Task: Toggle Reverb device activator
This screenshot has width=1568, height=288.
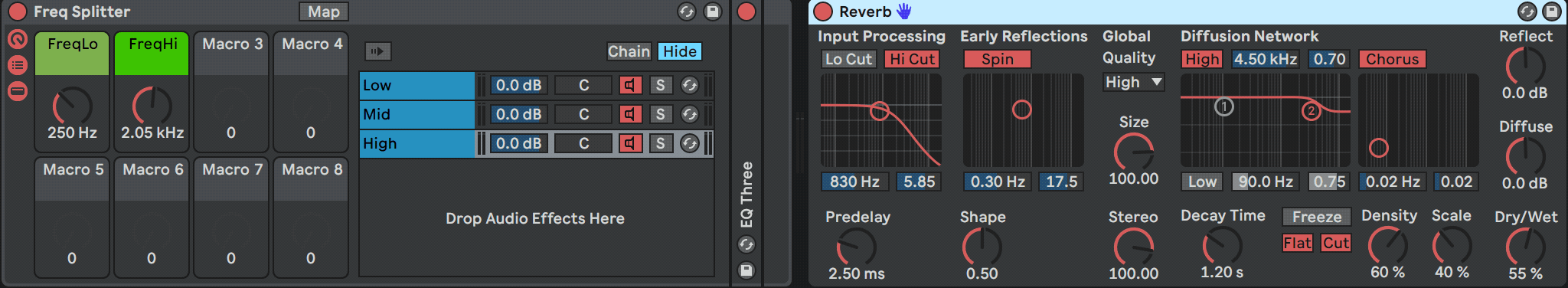Action: (823, 11)
